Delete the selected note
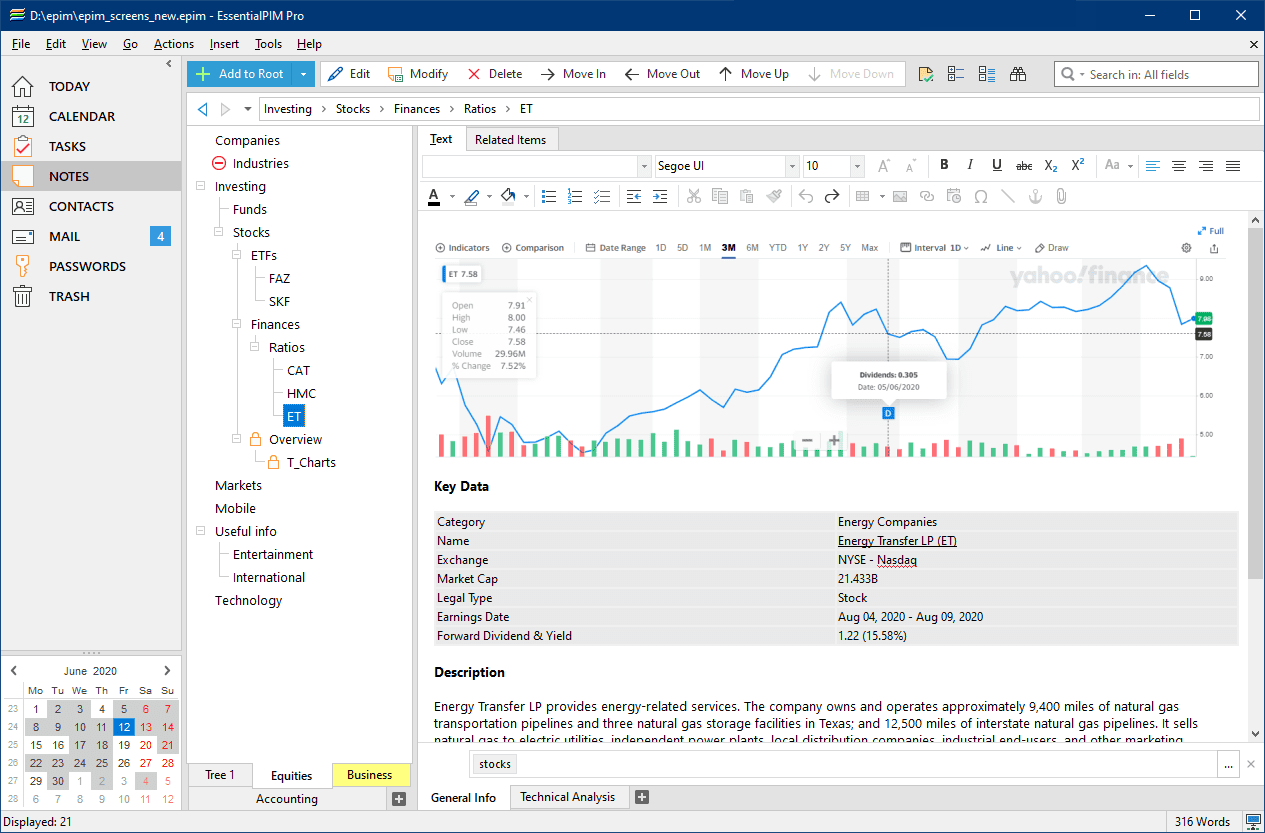Image resolution: width=1265 pixels, height=833 pixels. point(494,74)
